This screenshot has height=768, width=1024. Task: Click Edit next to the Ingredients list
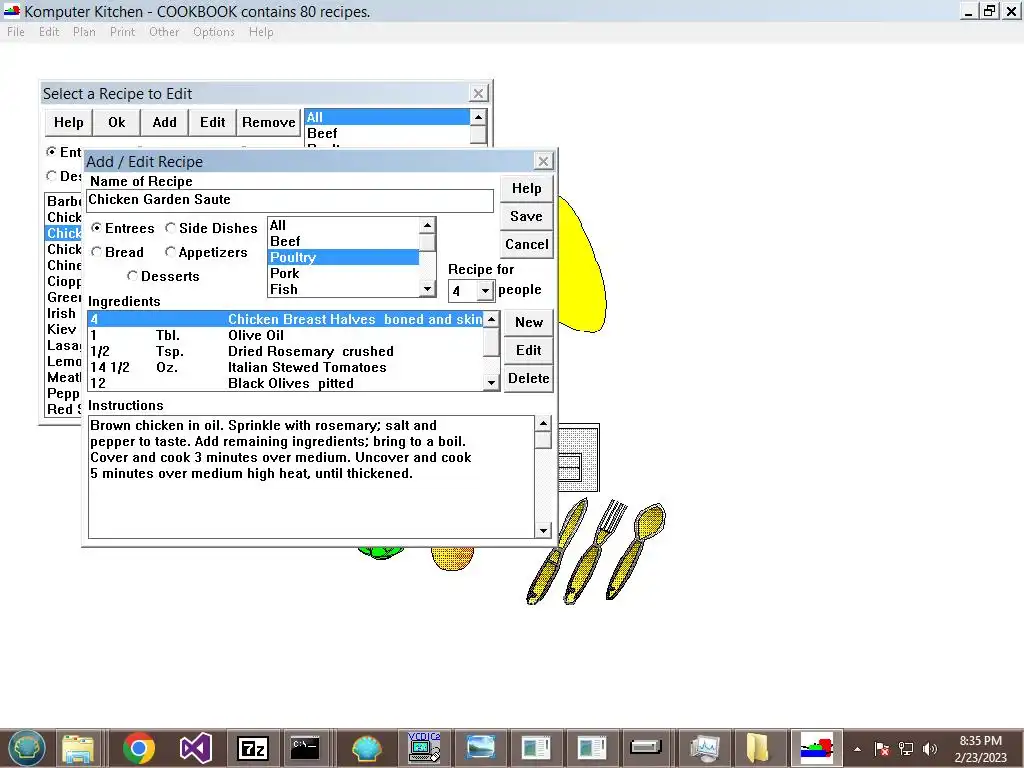click(528, 350)
